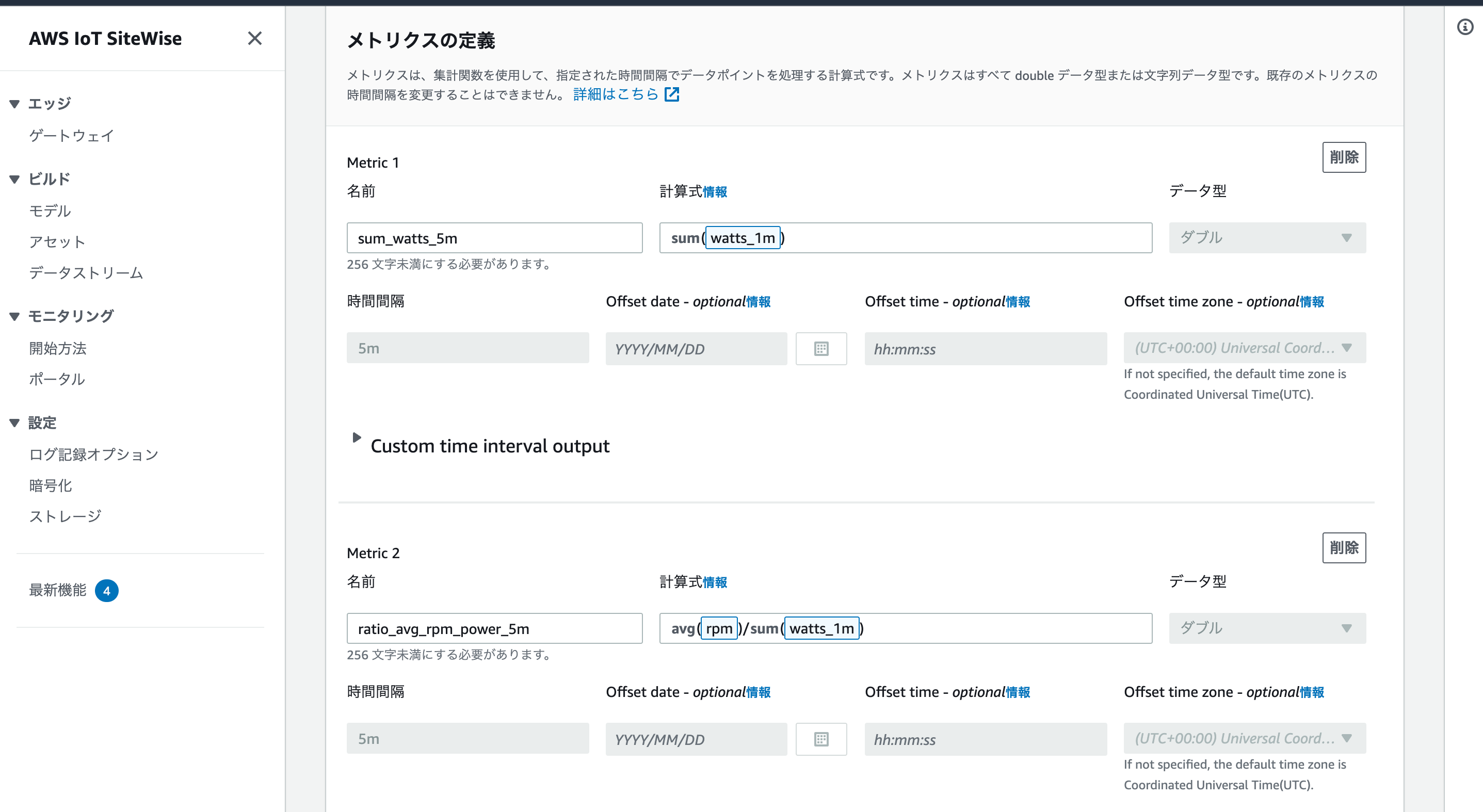The height and width of the screenshot is (812, 1483).
Task: Collapse the エッジ sidebar section
Action: click(x=15, y=104)
